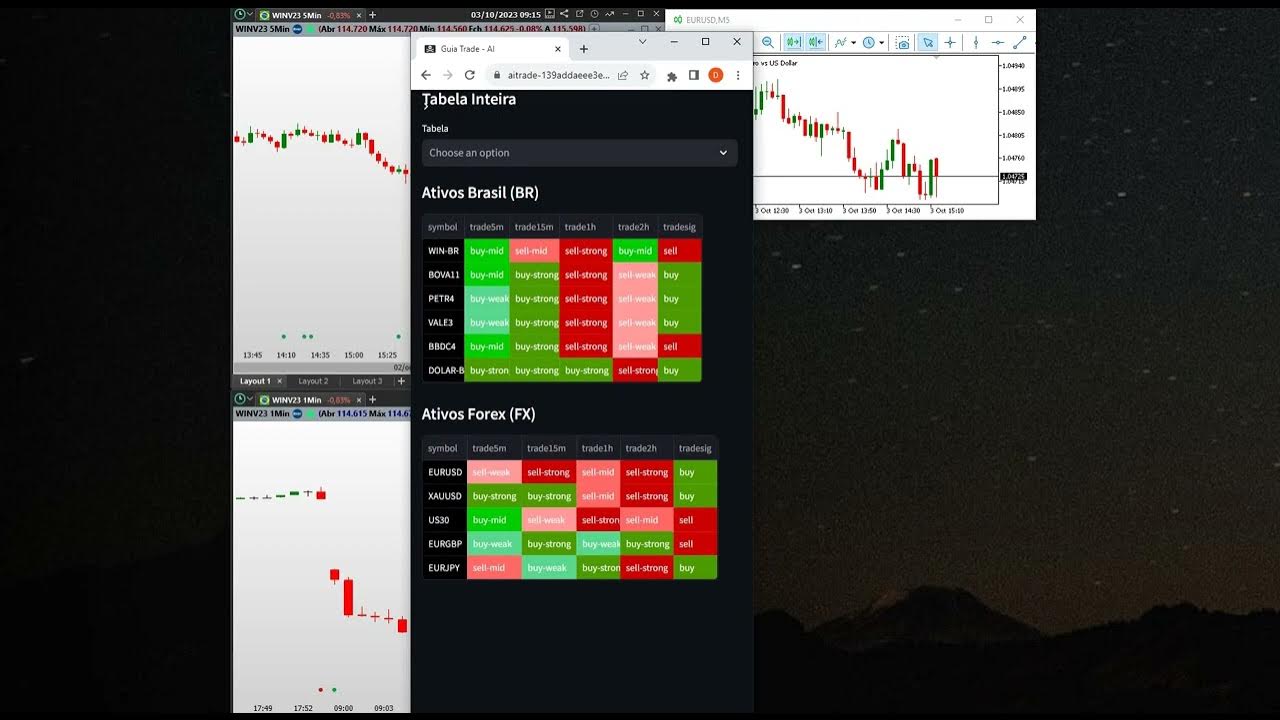Viewport: 1280px width, 720px height.
Task: Click clock icon in WINV23 5Min tab bar
Action: click(x=240, y=14)
